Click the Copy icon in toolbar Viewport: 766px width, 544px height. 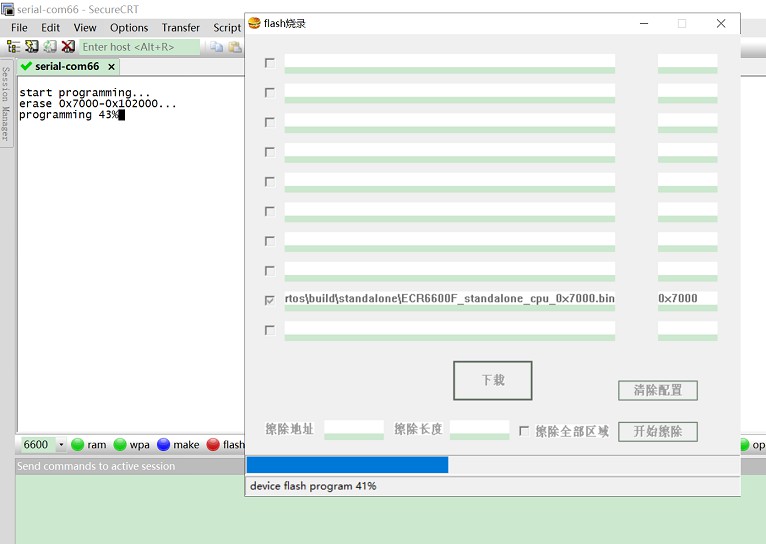coord(216,47)
